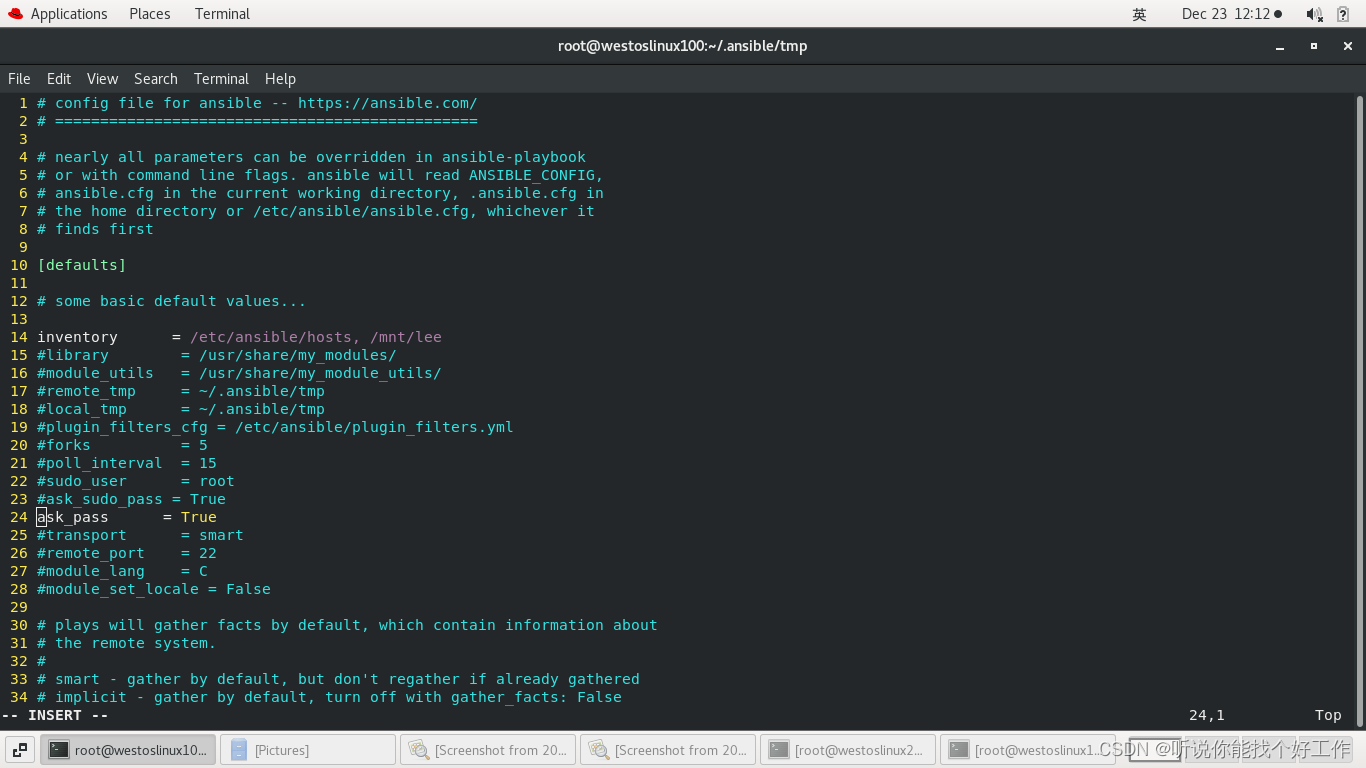Click the '# implicit - gather by default' comment line
The width and height of the screenshot is (1366, 768).
click(329, 697)
